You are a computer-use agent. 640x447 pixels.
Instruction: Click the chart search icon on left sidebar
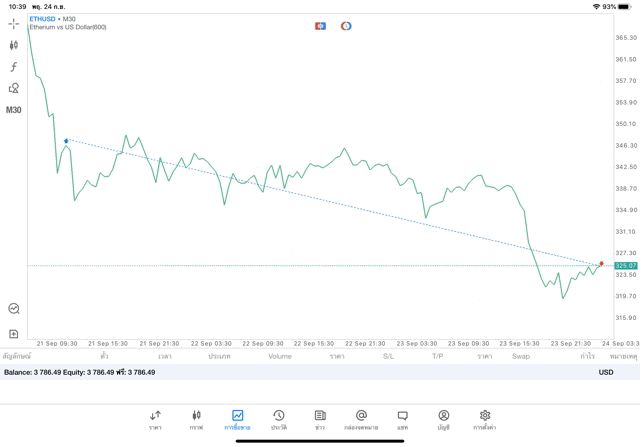point(14,309)
